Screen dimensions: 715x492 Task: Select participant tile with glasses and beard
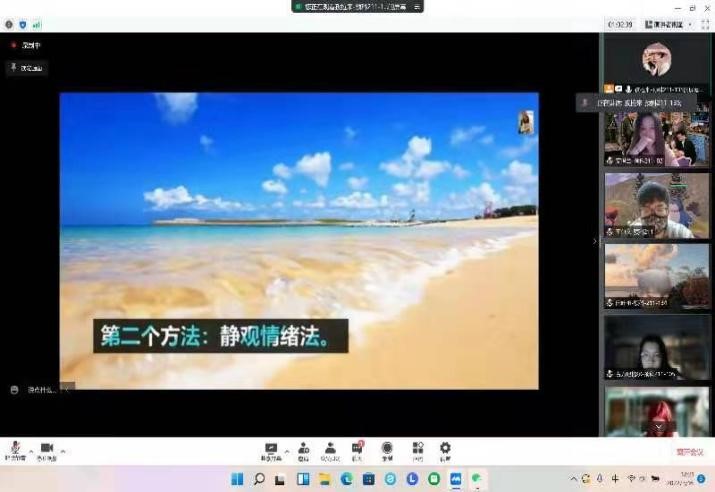(x=657, y=205)
